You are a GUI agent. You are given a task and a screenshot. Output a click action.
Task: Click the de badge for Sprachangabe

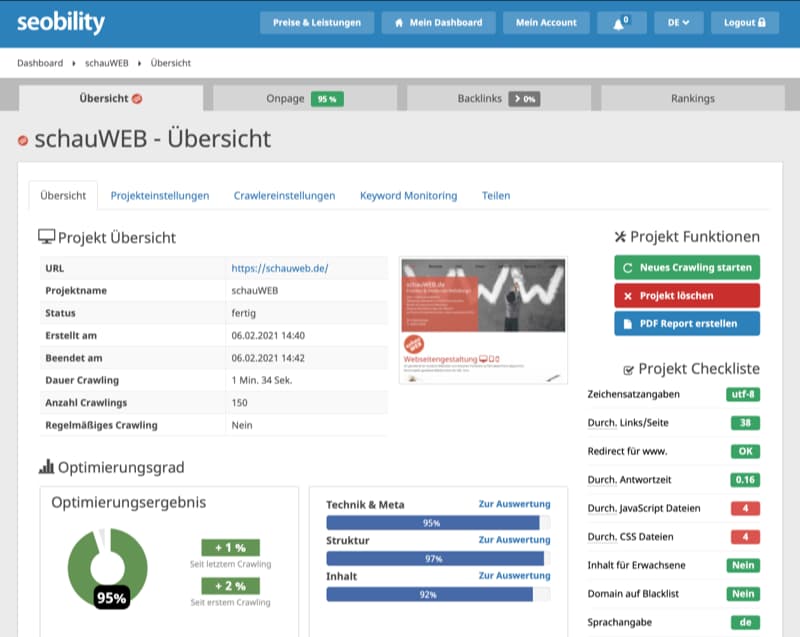pos(745,622)
